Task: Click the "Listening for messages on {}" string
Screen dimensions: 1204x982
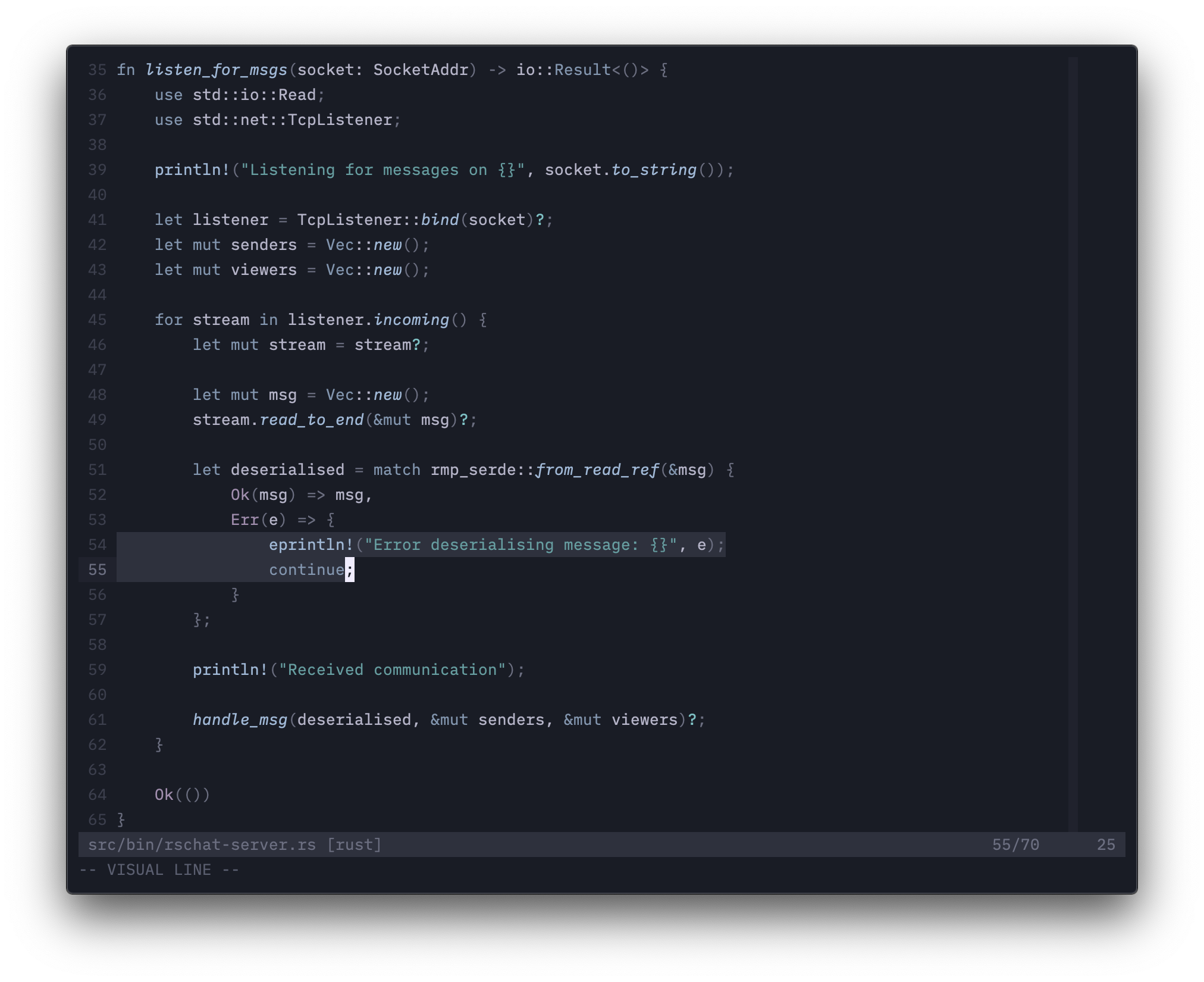Action: [x=382, y=170]
